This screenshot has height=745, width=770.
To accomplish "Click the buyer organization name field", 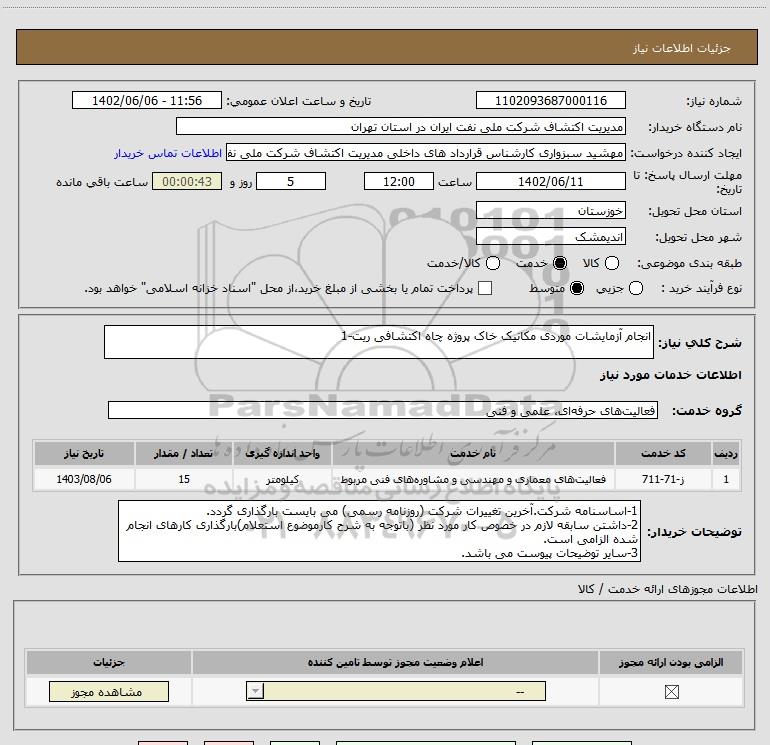I will [x=401, y=127].
